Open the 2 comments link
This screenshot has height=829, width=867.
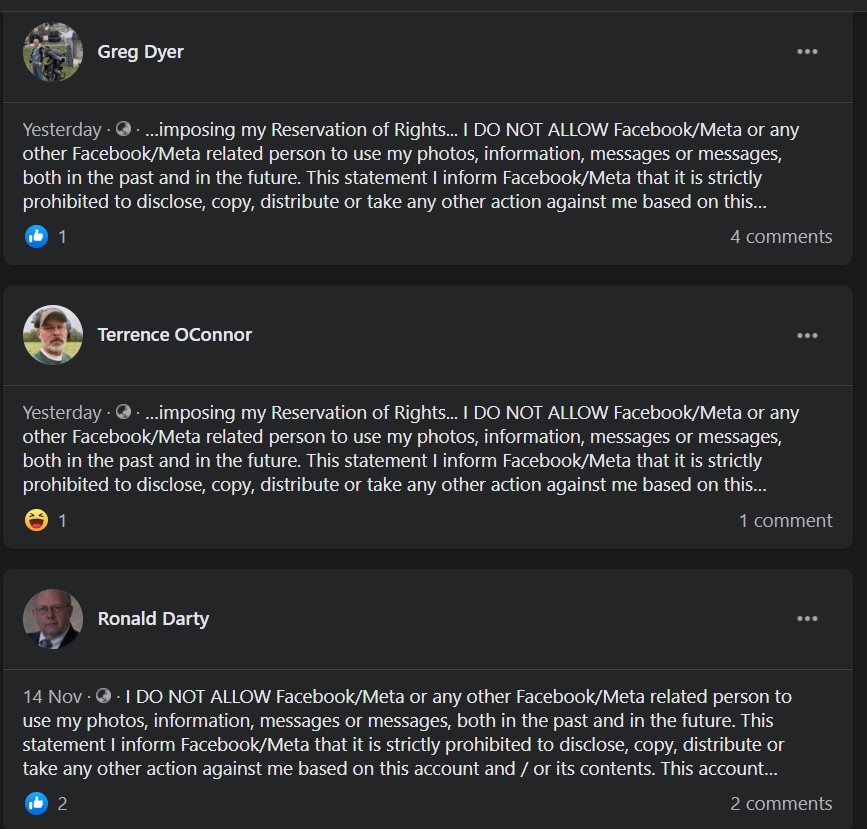(781, 804)
